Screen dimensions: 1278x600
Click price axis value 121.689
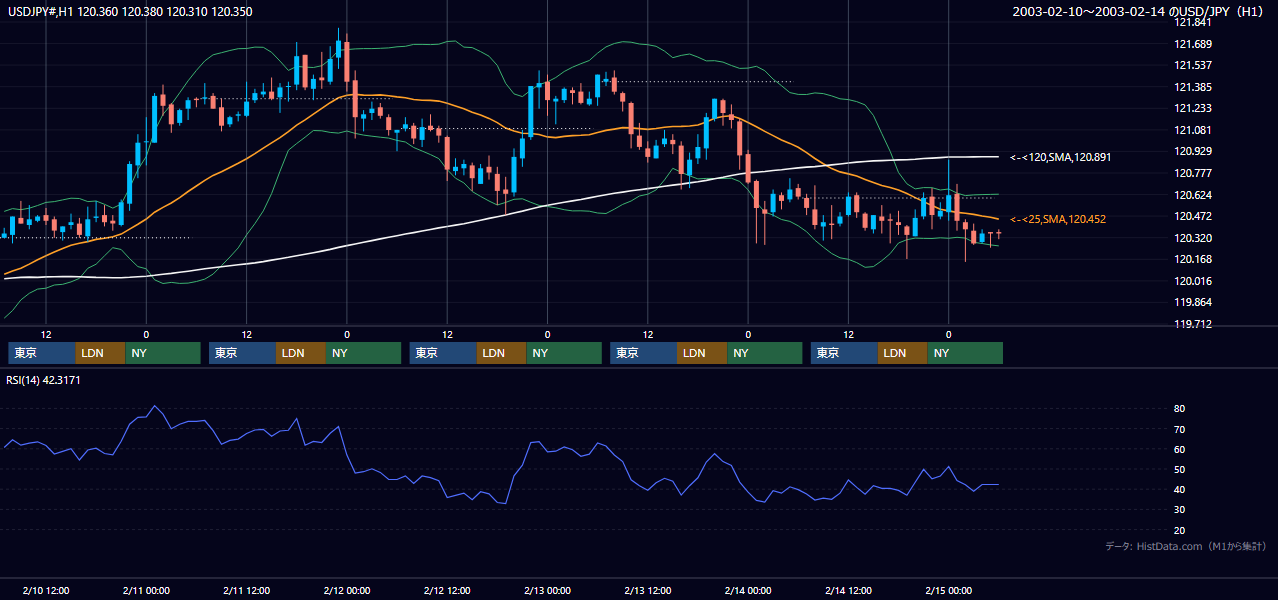point(1194,44)
